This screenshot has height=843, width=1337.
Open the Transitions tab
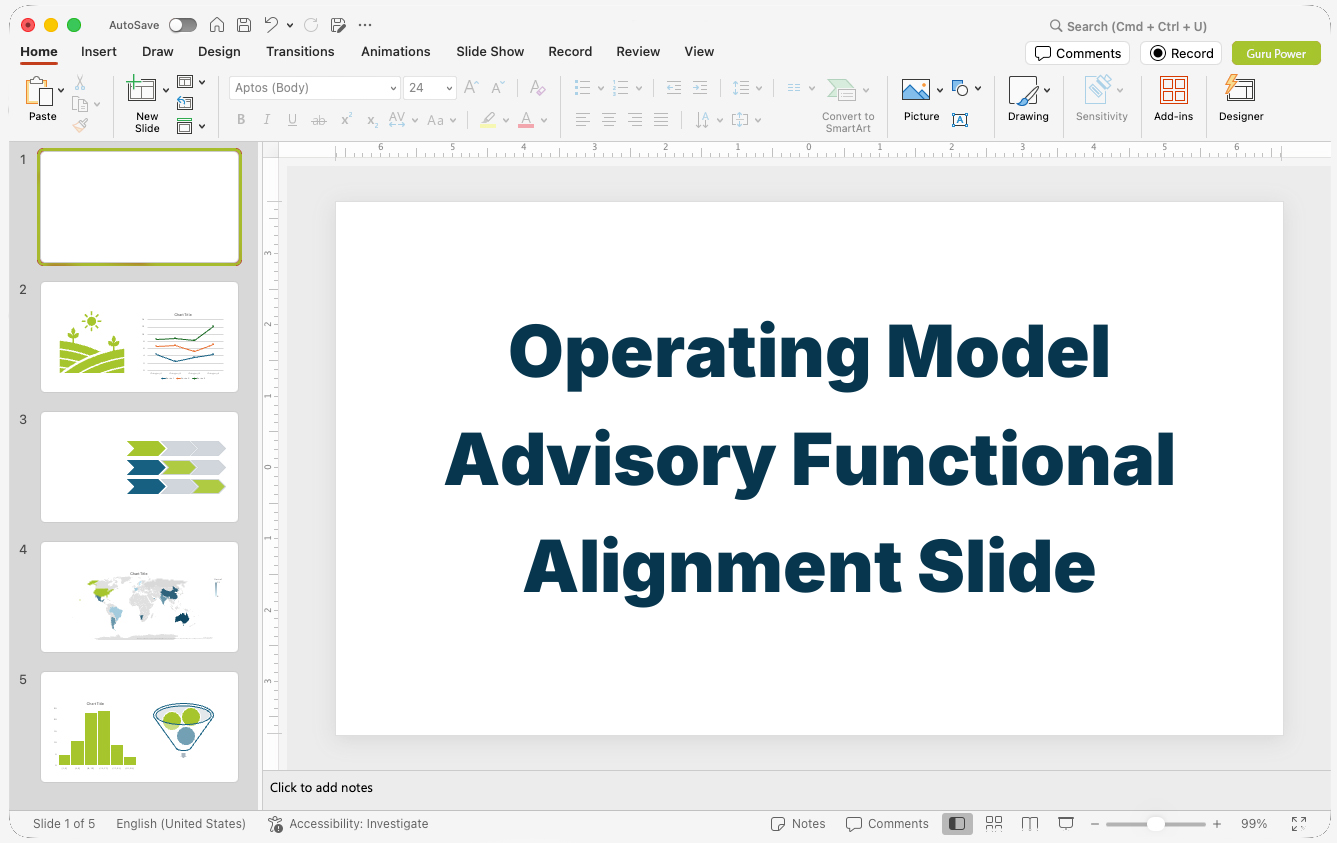pos(300,52)
